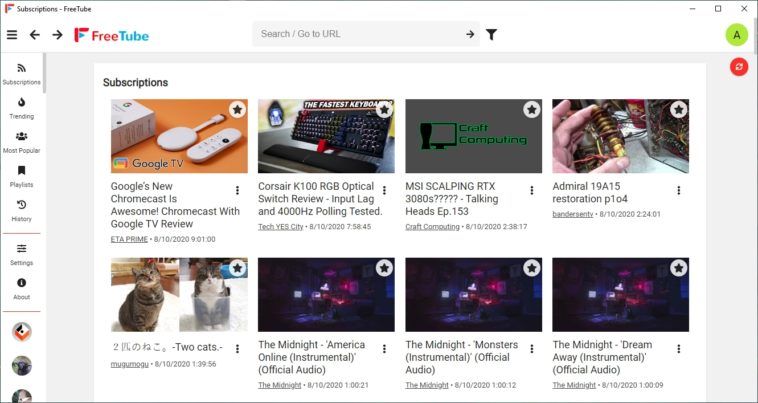Favorite the Dream Away Instrumental video
Screen dimensions: 758x403
(679, 268)
